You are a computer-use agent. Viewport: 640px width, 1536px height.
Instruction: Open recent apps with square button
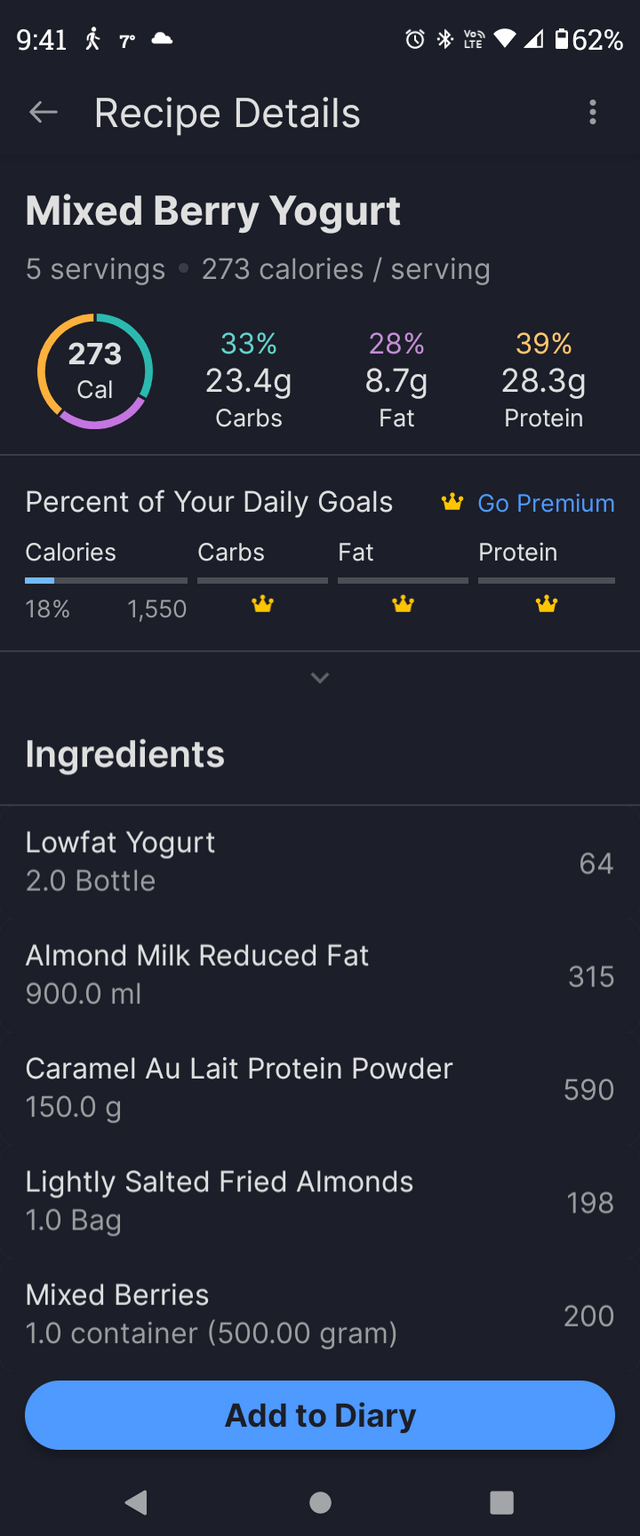[x=502, y=1502]
